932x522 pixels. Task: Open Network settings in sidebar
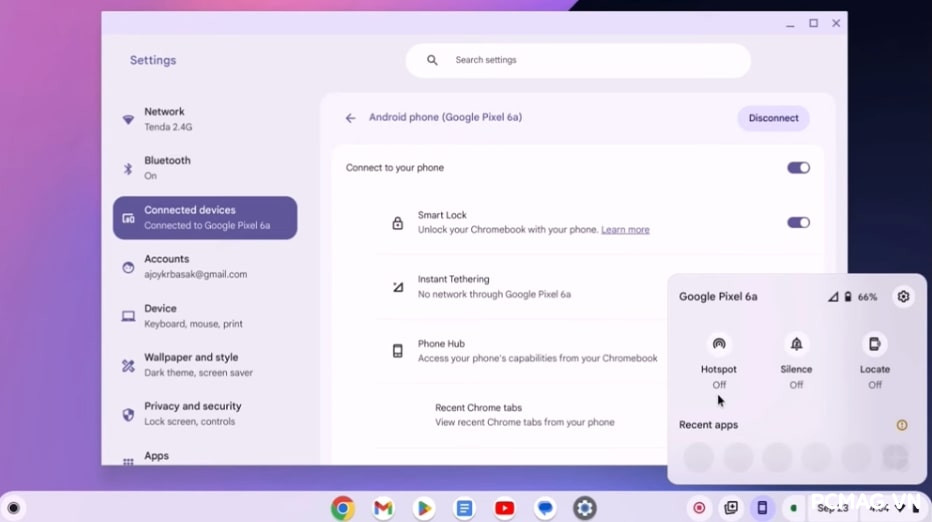204,119
